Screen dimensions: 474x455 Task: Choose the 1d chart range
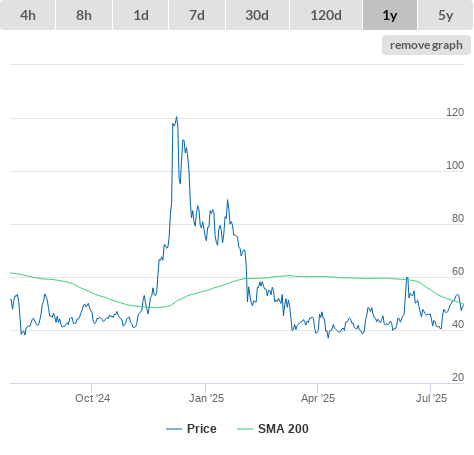(x=141, y=15)
